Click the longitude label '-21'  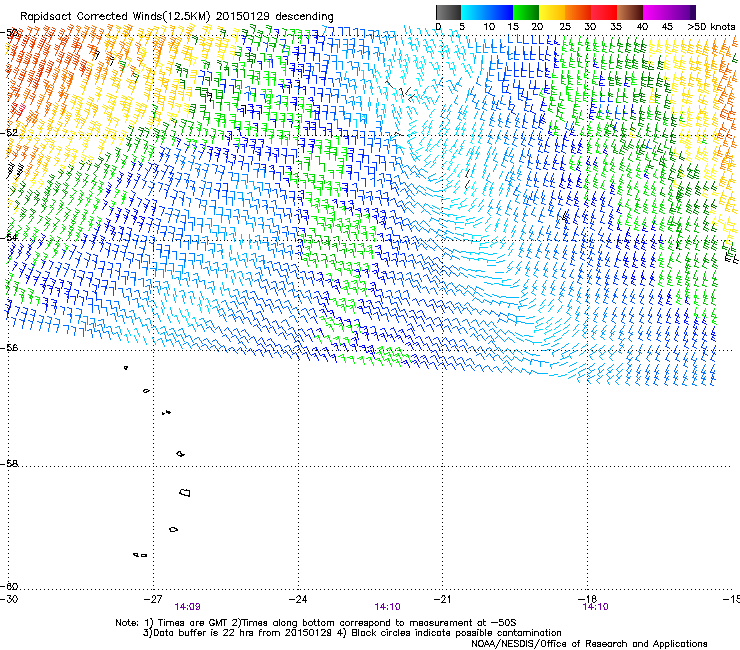442,599
